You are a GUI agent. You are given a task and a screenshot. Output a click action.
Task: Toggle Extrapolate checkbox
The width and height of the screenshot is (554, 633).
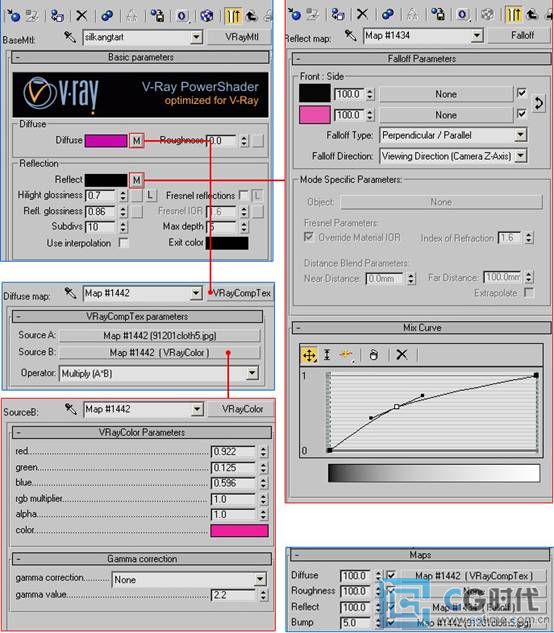tap(529, 293)
